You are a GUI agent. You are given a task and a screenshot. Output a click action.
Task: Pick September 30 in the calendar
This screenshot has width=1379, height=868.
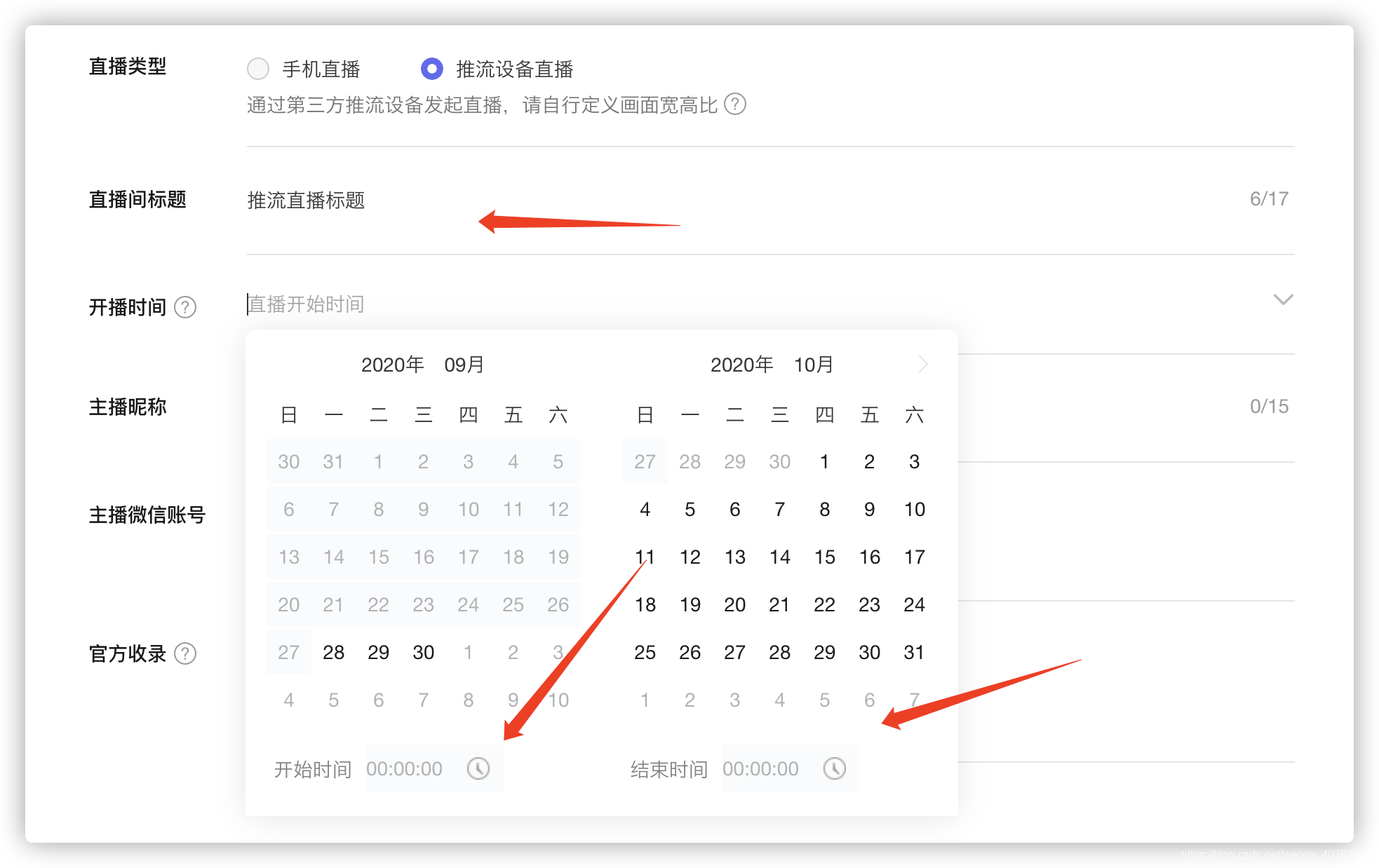[x=423, y=652]
